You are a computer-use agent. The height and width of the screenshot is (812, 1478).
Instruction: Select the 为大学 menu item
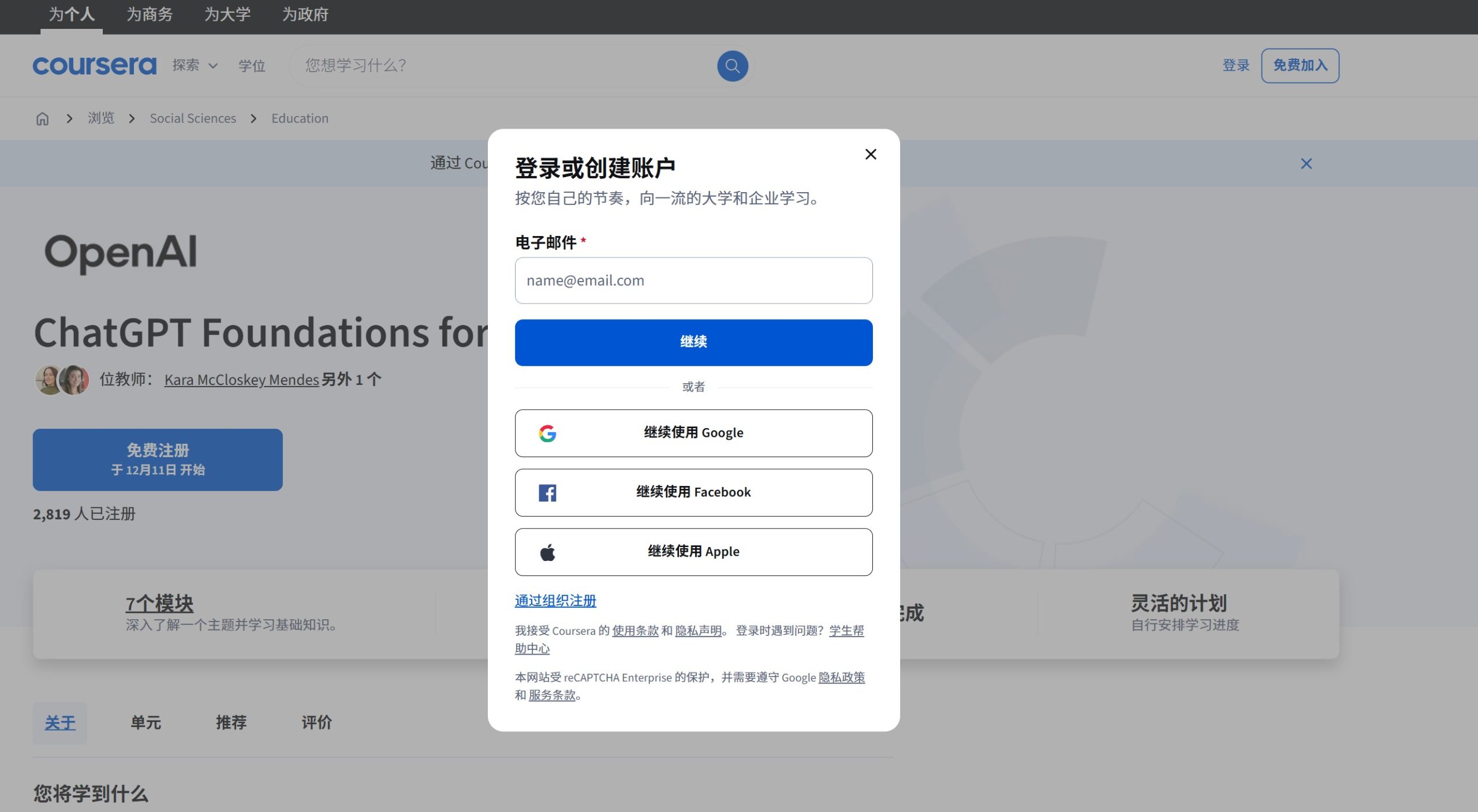[x=226, y=14]
